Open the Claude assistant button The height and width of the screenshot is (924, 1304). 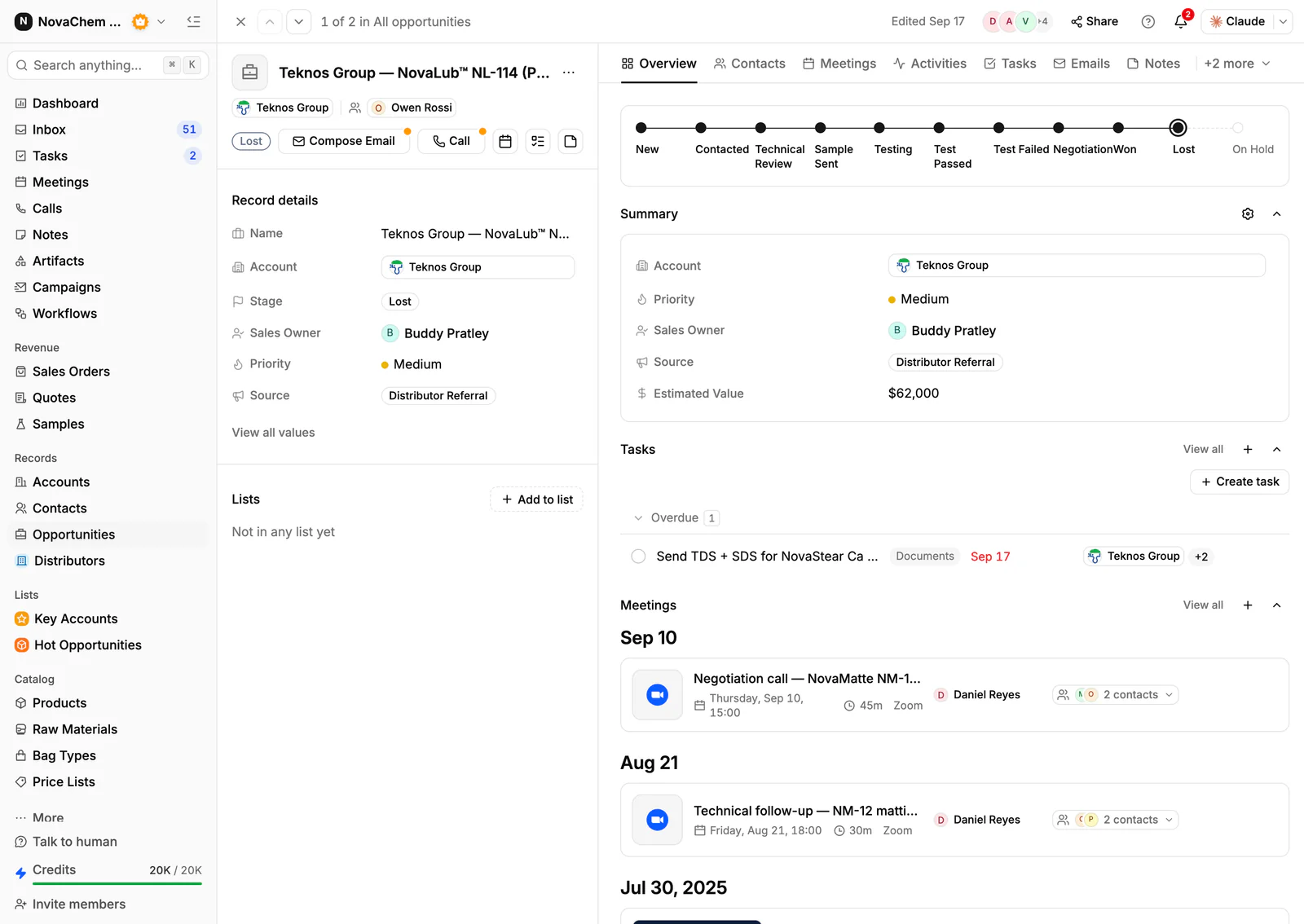point(1237,22)
